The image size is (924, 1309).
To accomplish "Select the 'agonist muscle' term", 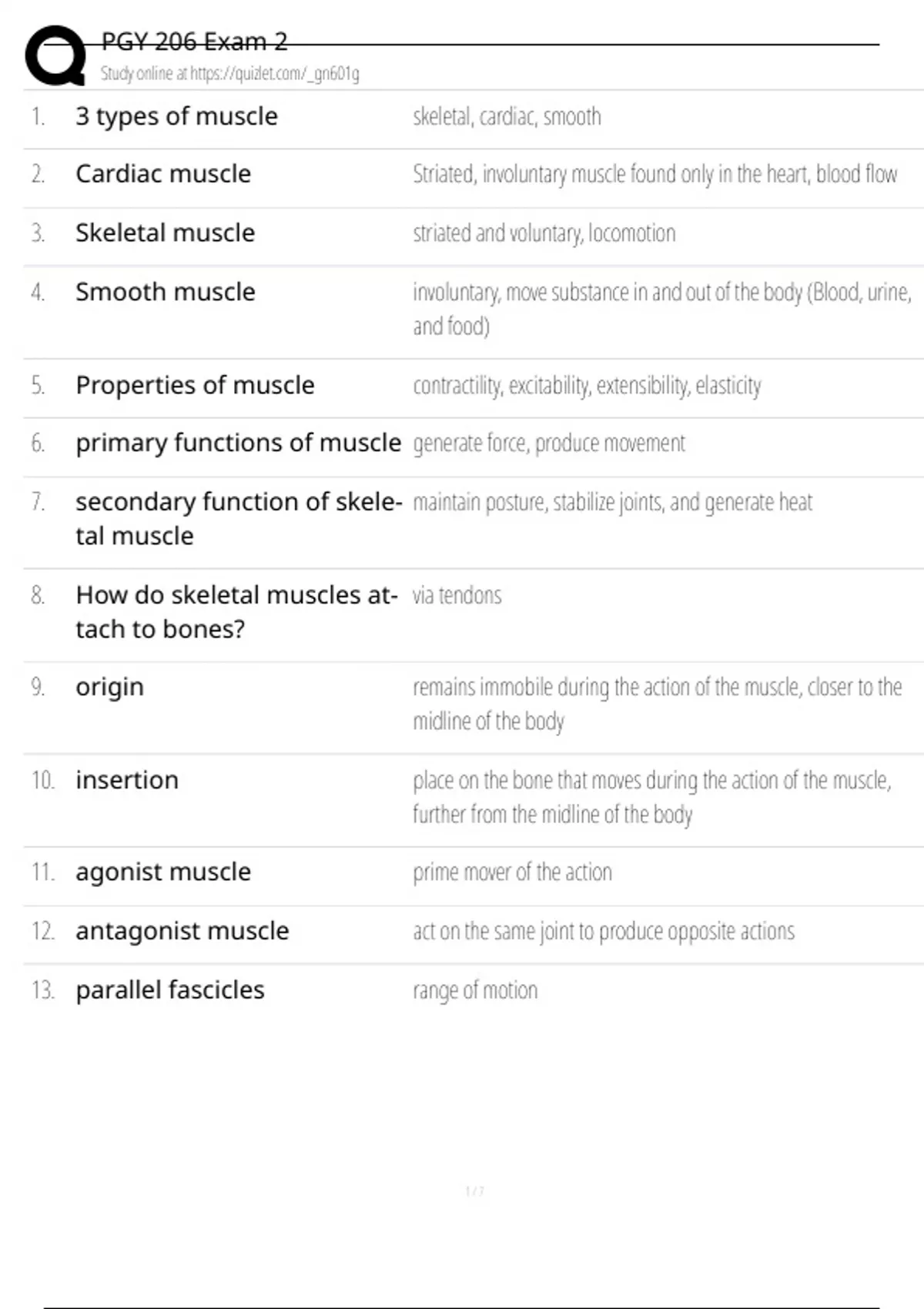I will 163,872.
